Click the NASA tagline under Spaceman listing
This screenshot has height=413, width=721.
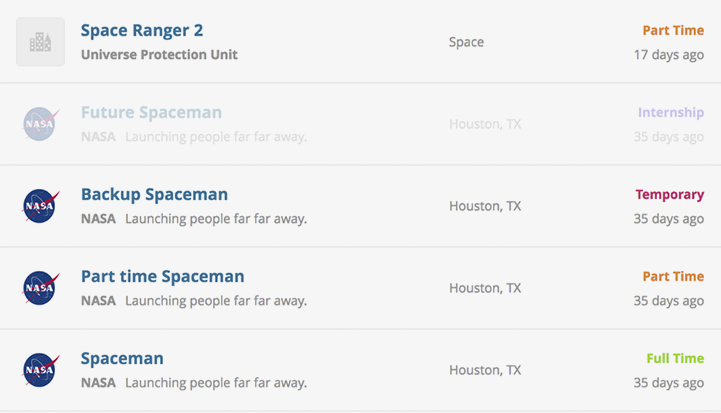pos(216,383)
